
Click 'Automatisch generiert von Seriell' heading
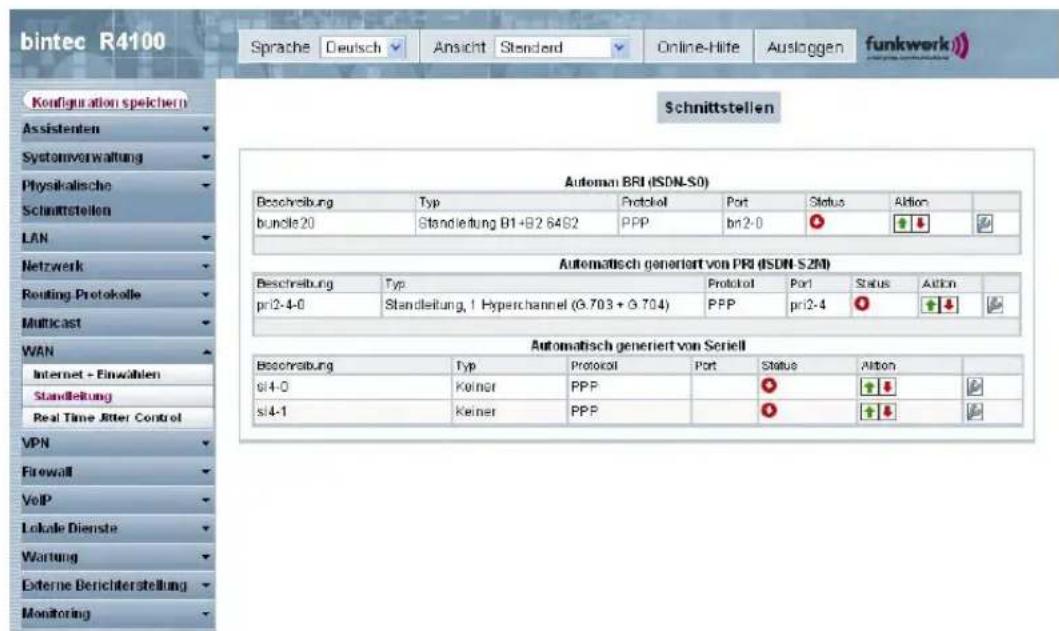pos(638,346)
